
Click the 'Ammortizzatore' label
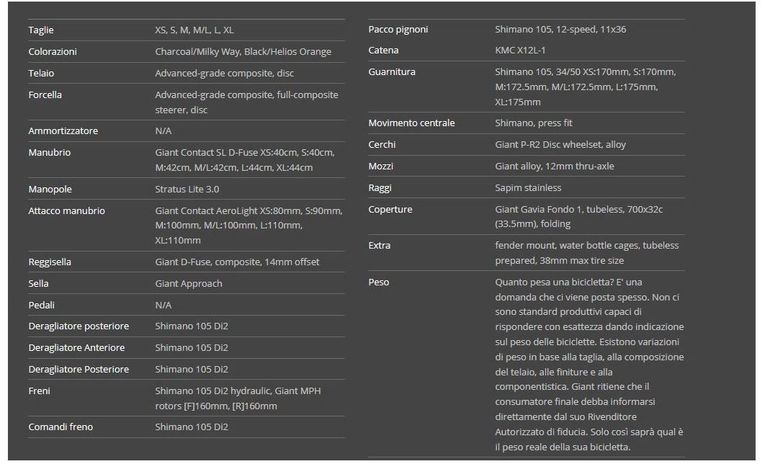tap(63, 131)
